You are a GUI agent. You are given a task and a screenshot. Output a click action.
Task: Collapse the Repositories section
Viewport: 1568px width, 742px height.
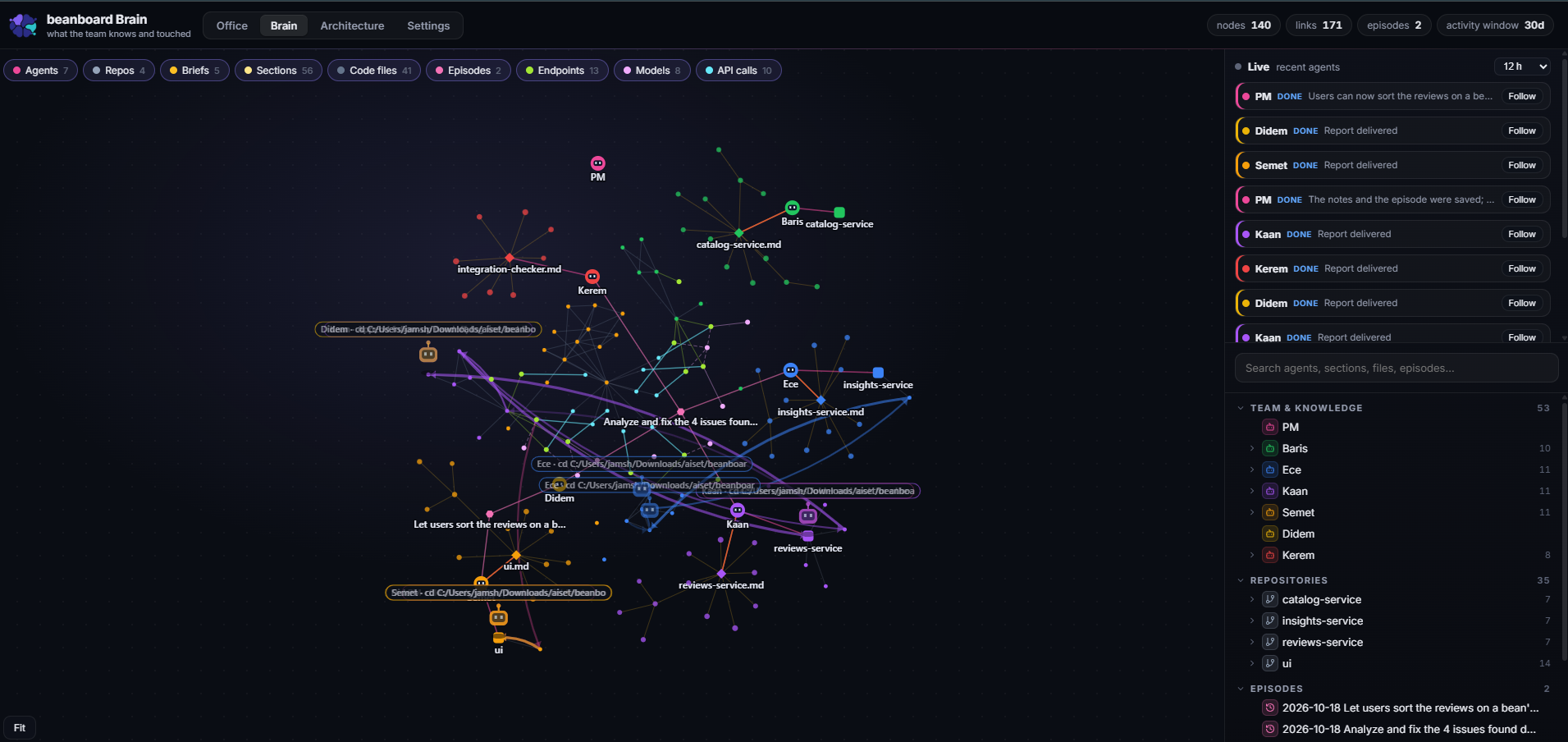pos(1241,580)
